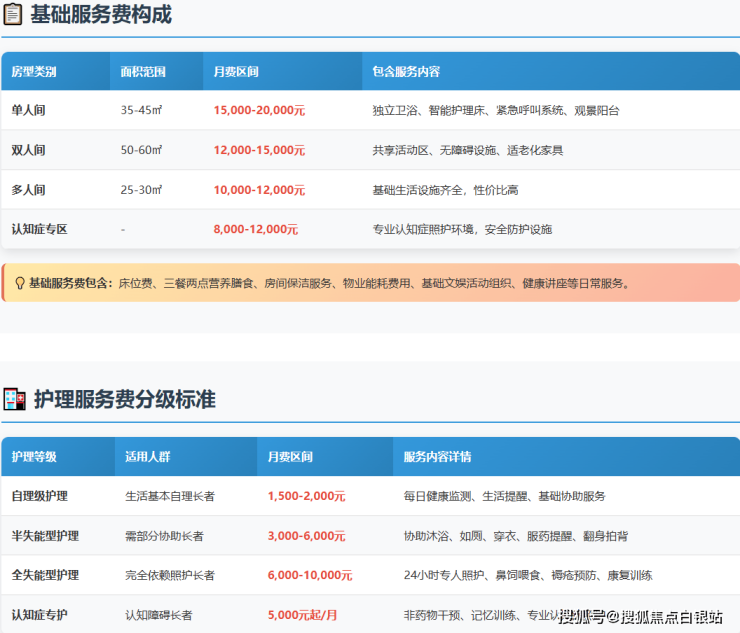Viewport: 740px width, 633px height.
Task: Click the 搜狐号 watermark text
Action: click(x=581, y=616)
